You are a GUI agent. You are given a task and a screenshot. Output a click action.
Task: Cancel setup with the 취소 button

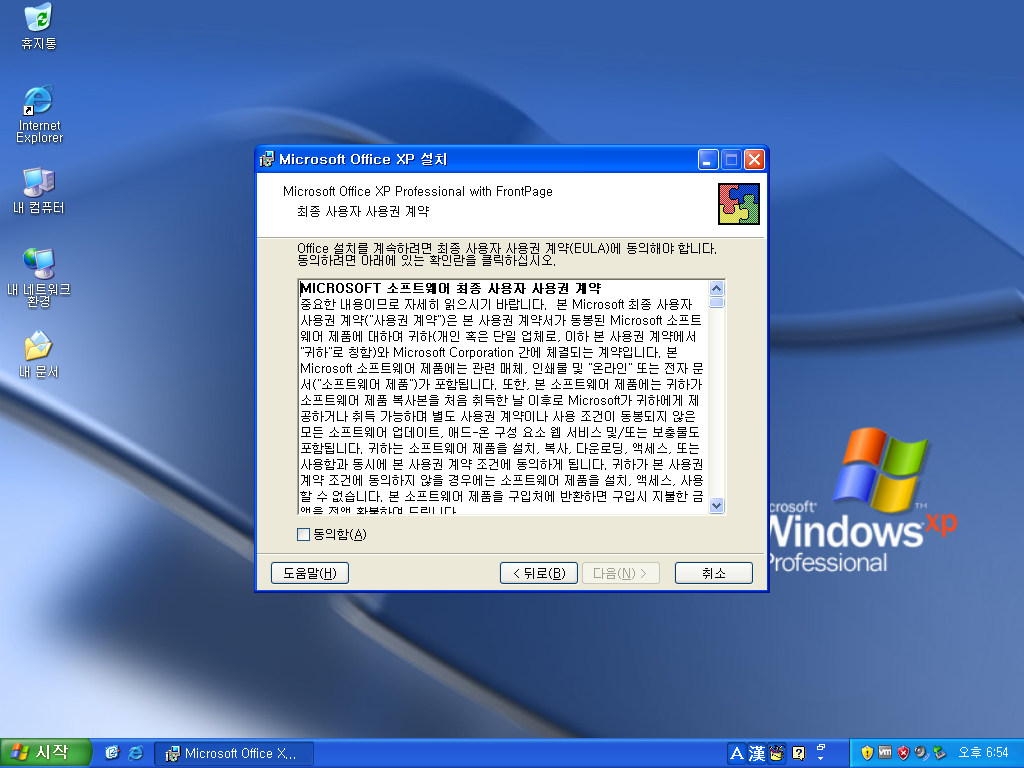pos(714,573)
